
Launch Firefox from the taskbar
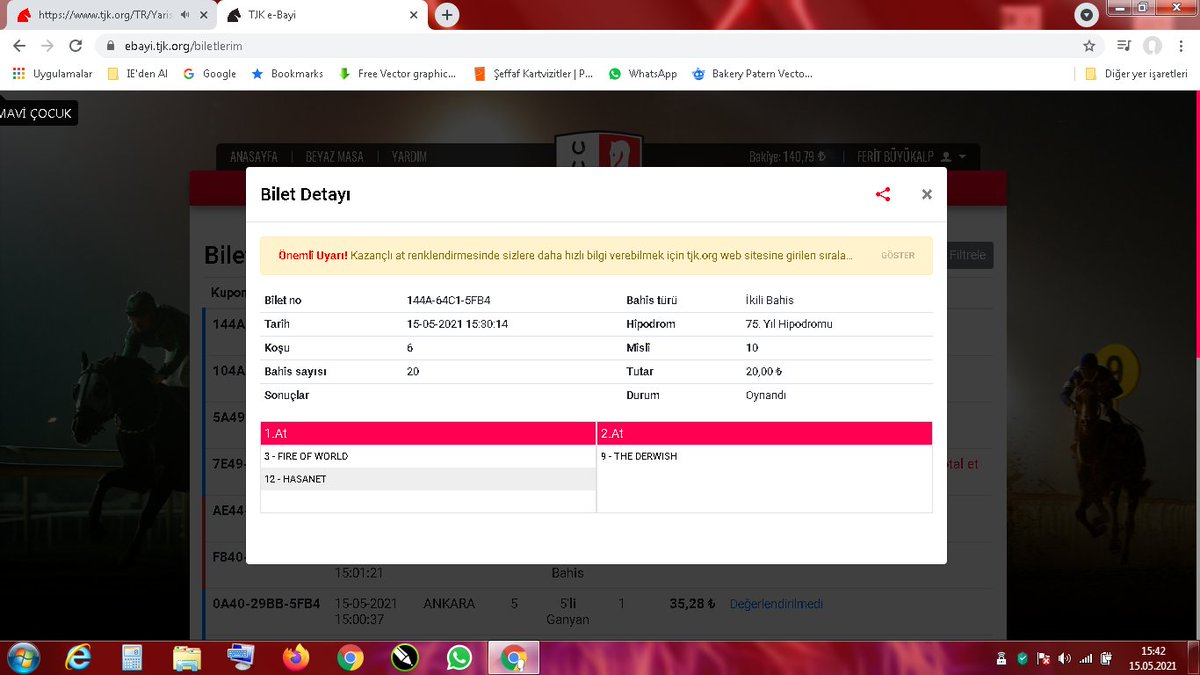296,658
